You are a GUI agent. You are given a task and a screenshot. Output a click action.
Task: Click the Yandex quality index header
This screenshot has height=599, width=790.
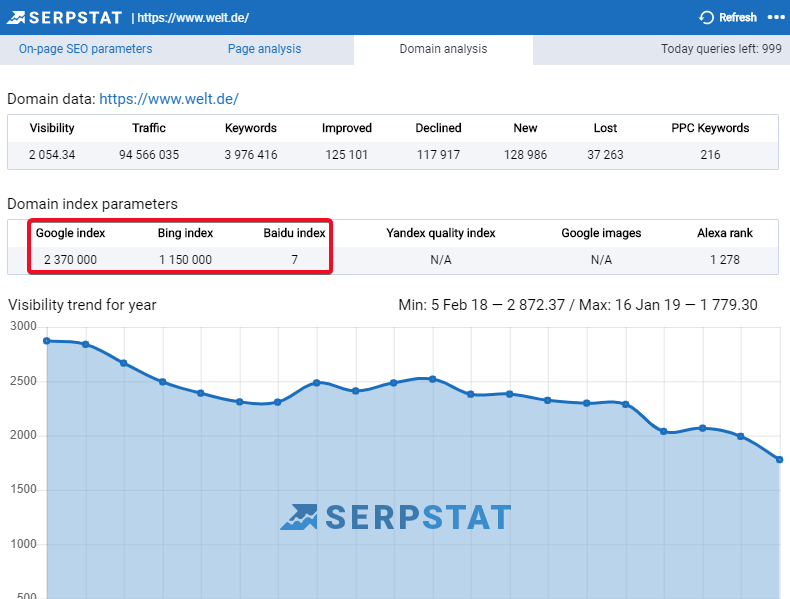(x=441, y=233)
